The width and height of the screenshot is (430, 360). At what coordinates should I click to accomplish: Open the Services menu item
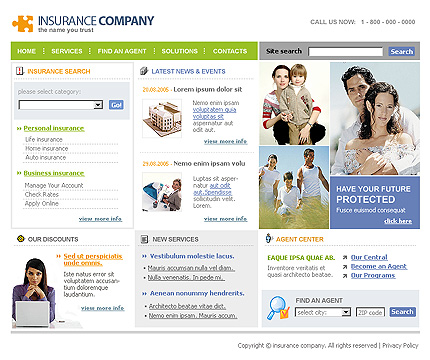67,51
